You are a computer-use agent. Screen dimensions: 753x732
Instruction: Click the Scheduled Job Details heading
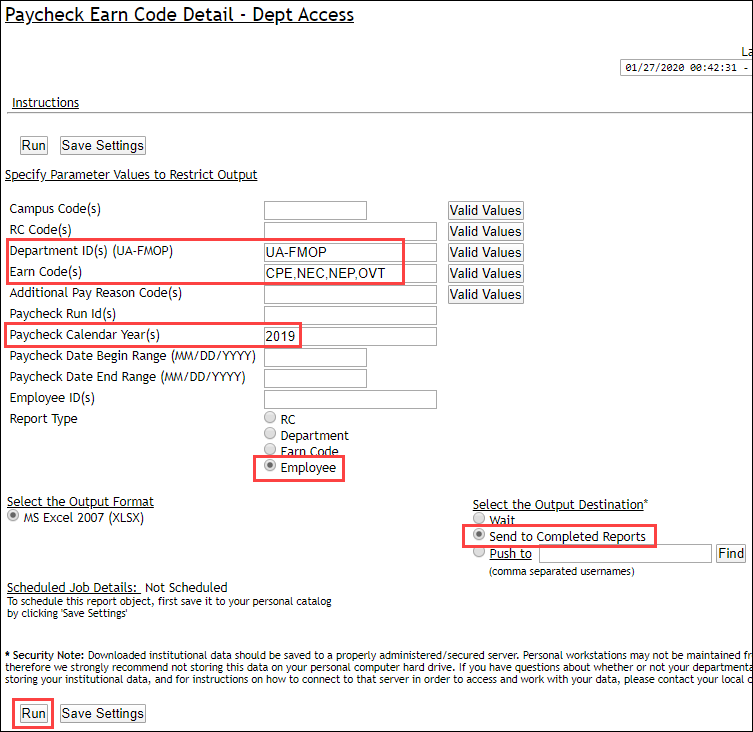(73, 587)
